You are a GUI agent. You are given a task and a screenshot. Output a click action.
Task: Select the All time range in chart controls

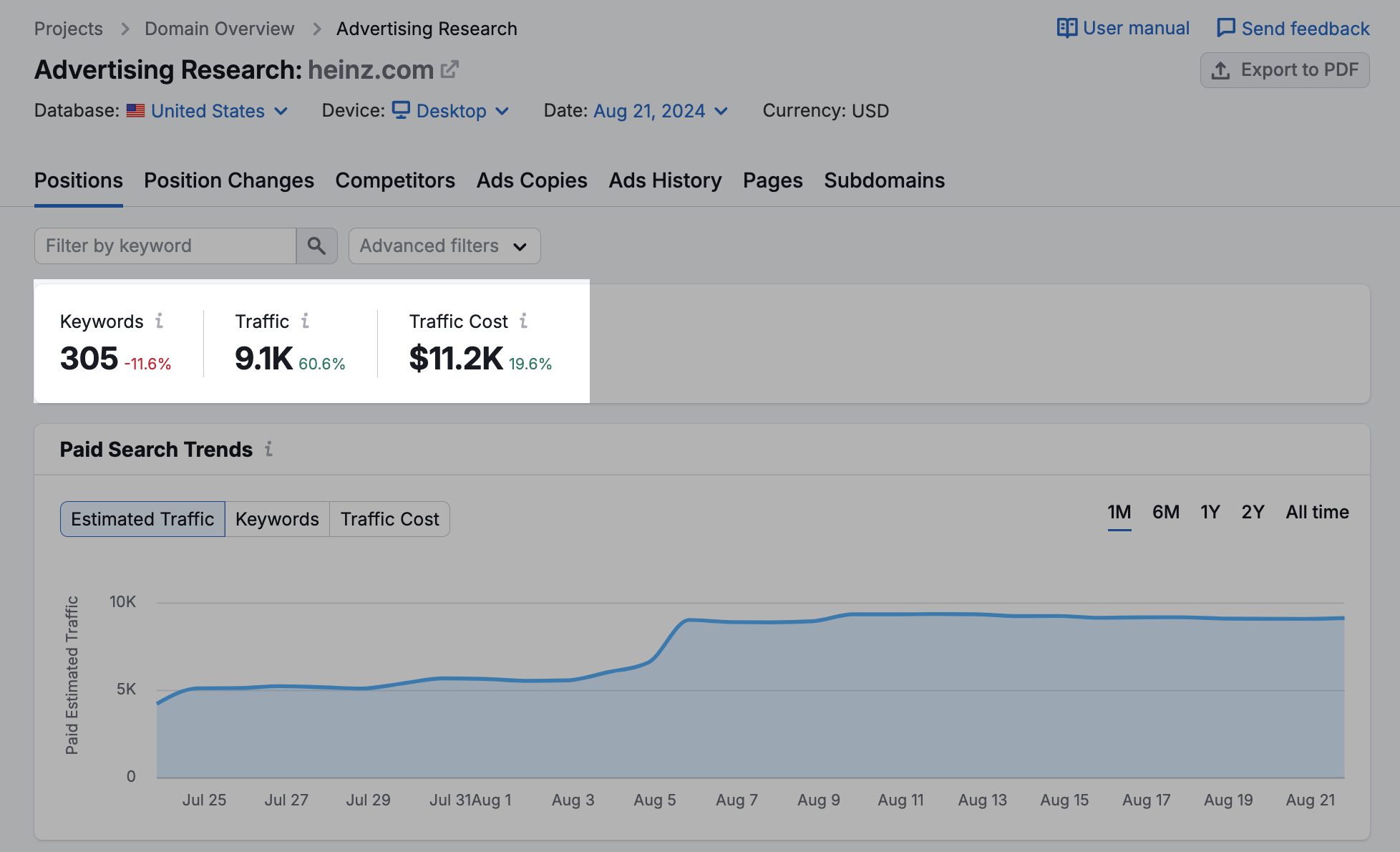click(x=1317, y=512)
